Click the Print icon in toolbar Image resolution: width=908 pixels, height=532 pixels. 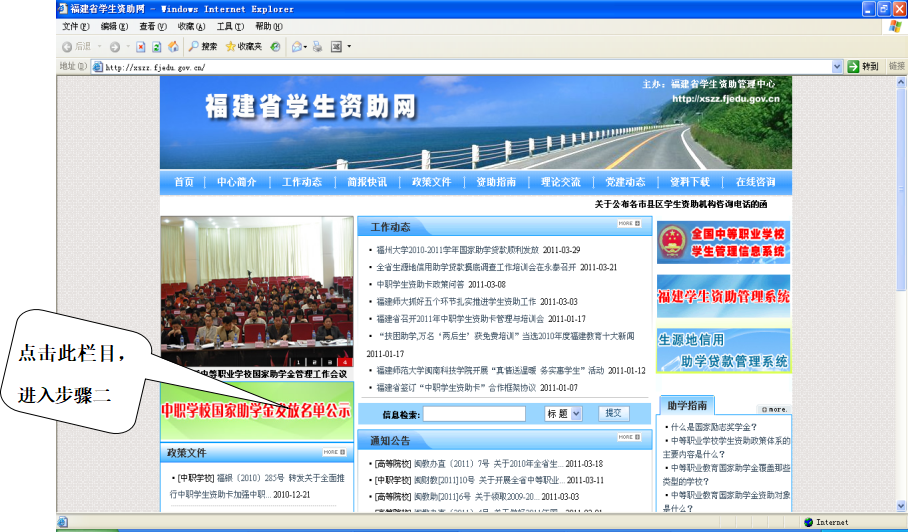click(318, 47)
